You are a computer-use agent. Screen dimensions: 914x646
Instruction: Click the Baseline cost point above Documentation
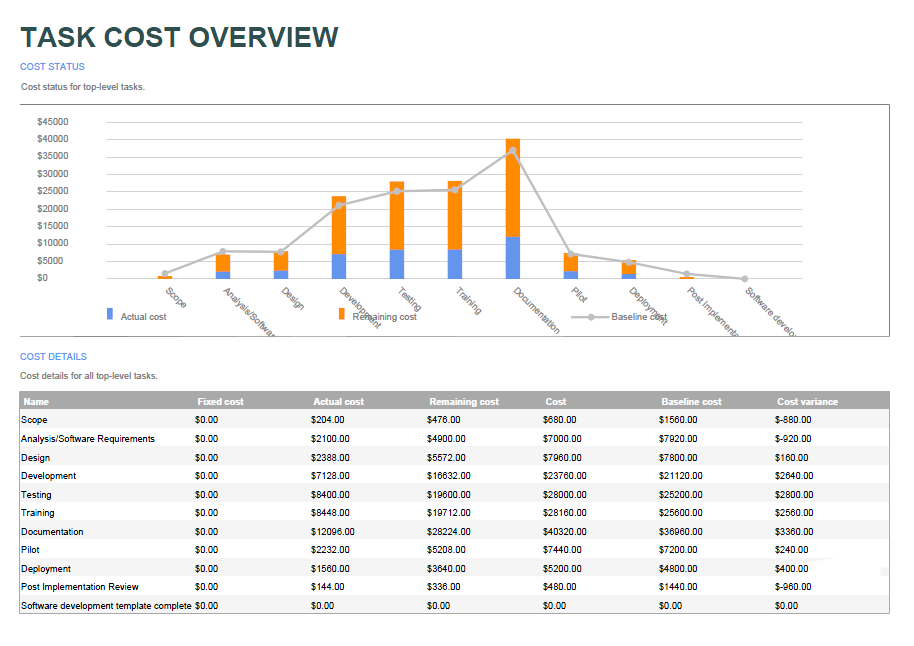point(513,151)
